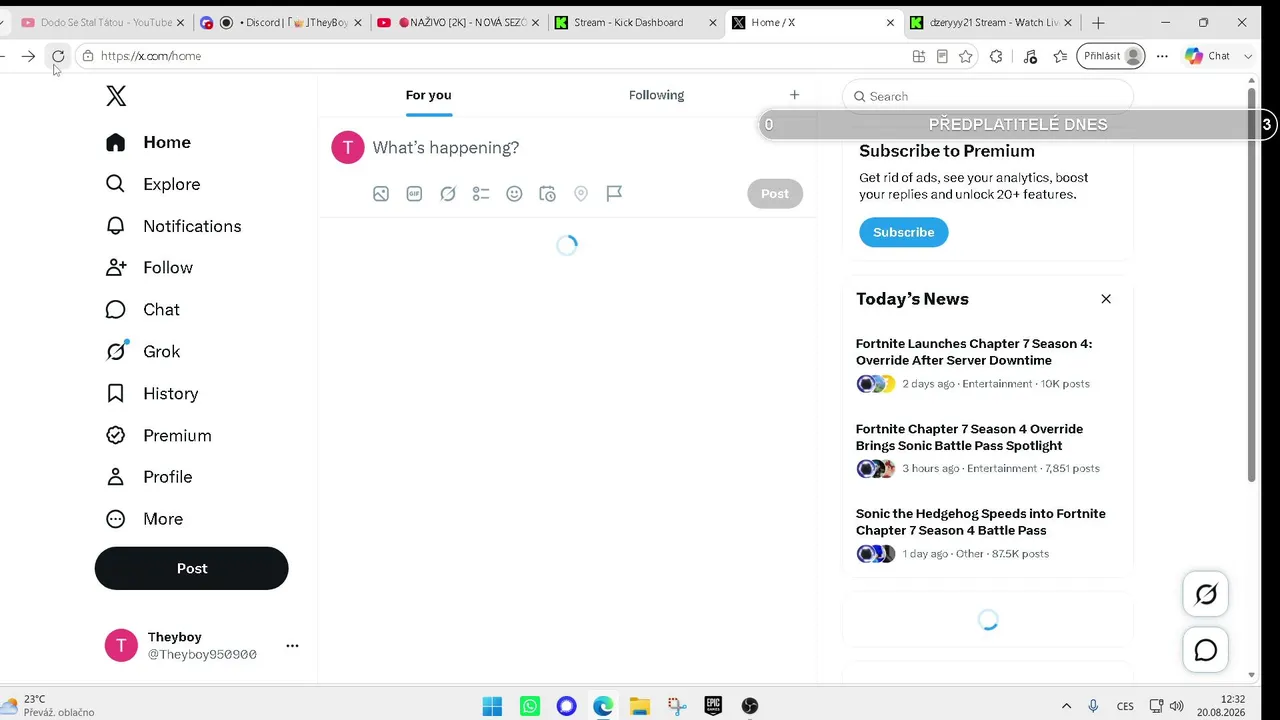Switch to the Following tab

(656, 95)
